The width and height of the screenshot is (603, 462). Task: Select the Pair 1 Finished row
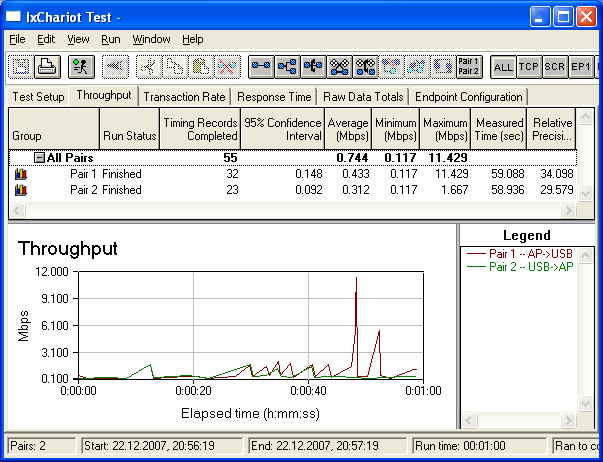[x=292, y=174]
